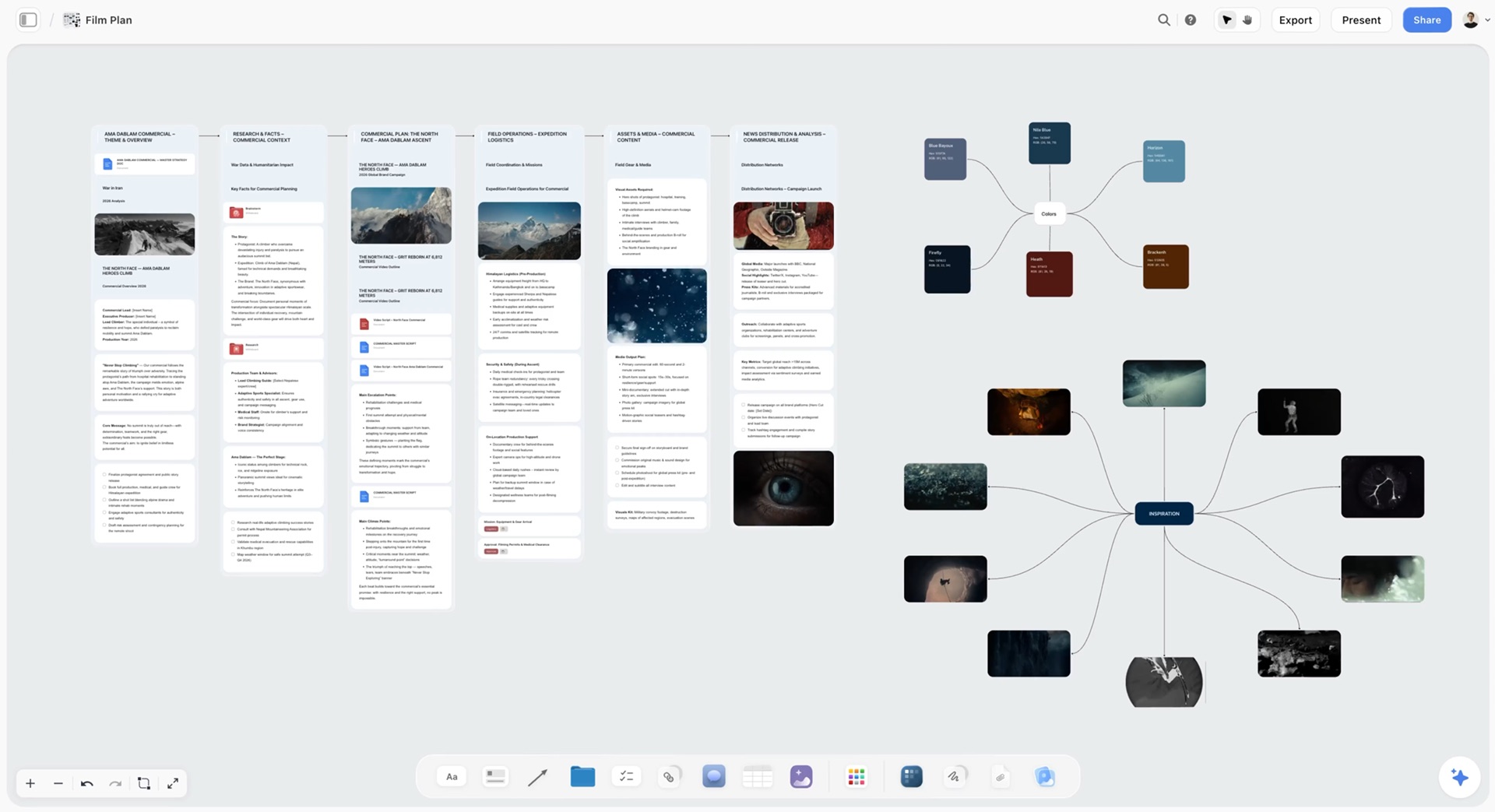Redo the last undone action

tap(115, 783)
